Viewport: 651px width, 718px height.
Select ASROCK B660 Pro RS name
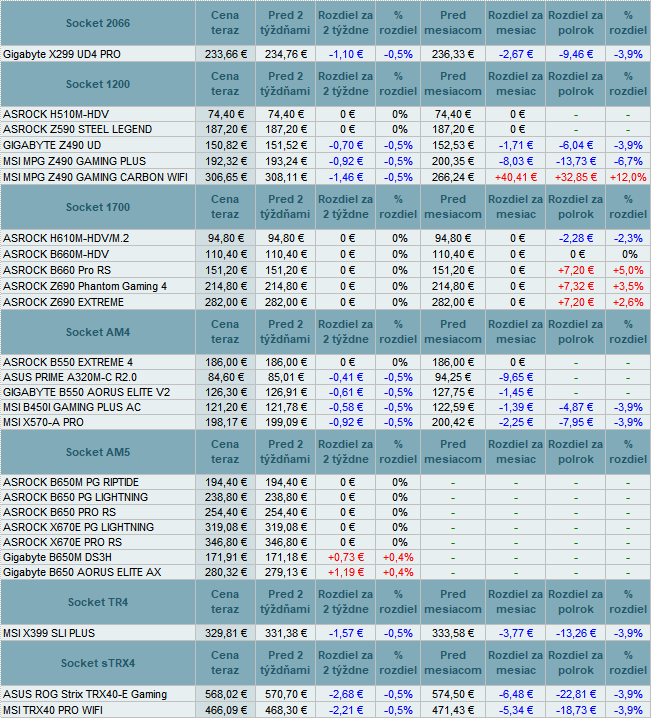click(57, 270)
